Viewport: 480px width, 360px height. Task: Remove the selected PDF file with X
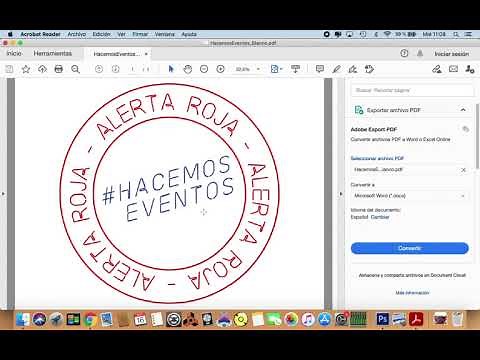pyautogui.click(x=463, y=170)
